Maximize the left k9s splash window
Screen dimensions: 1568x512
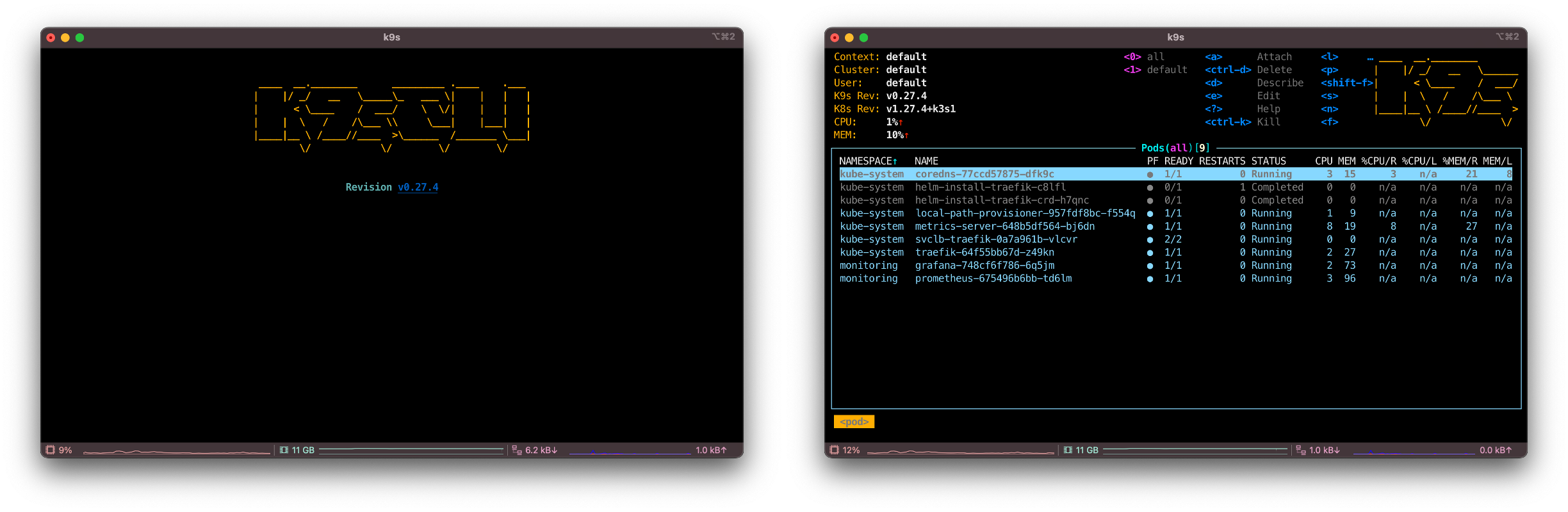coord(80,38)
